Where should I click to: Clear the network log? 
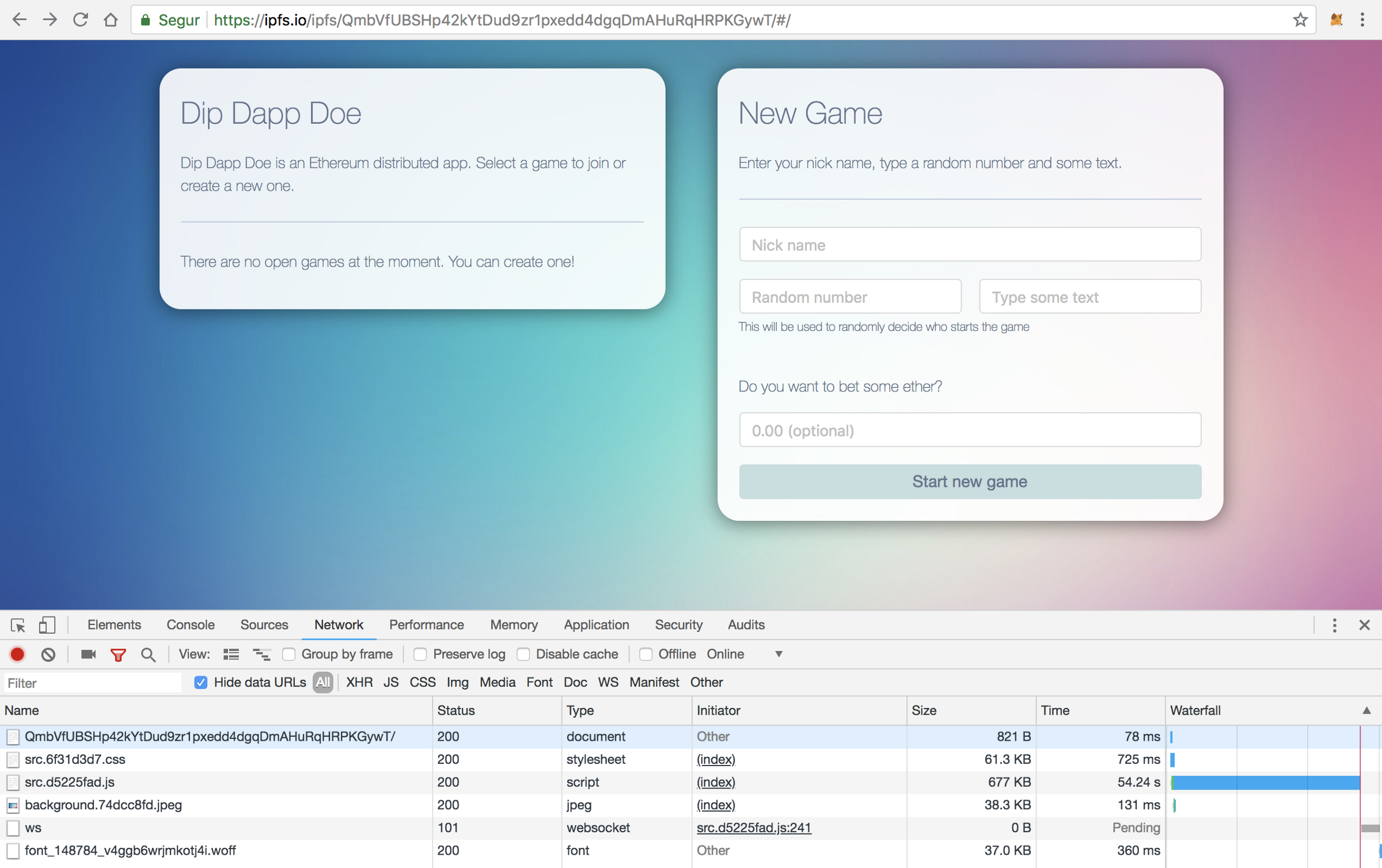click(x=48, y=654)
